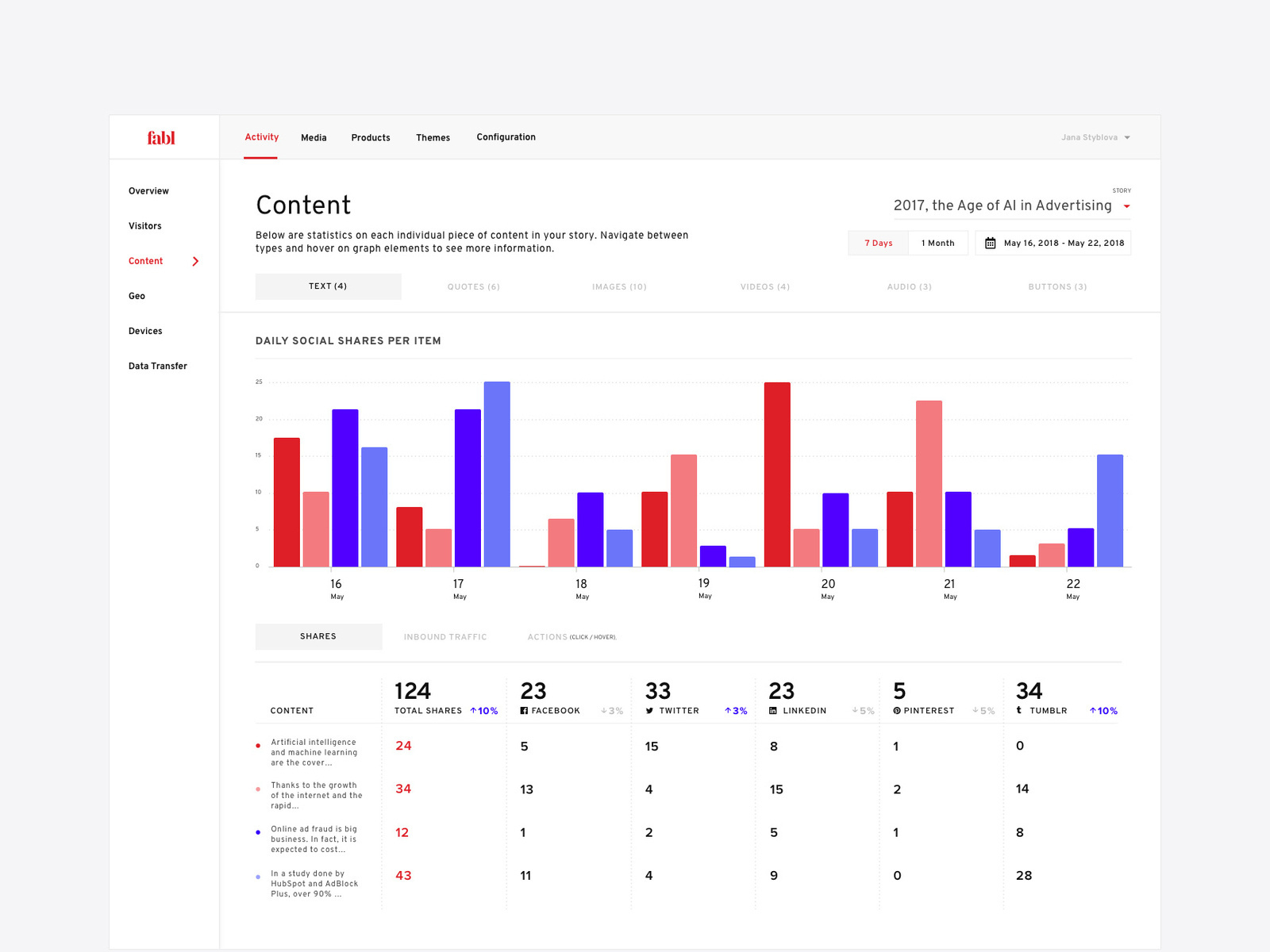Click the pink bar on May 19

point(683,511)
